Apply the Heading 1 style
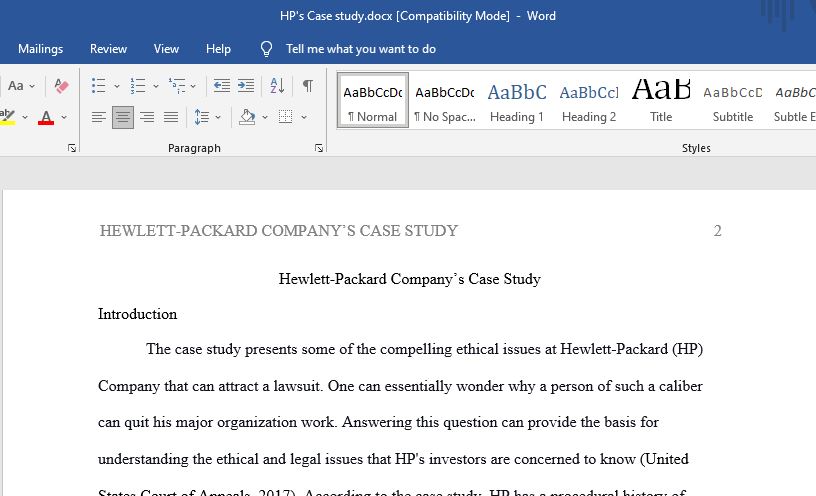This screenshot has width=816, height=496. [517, 100]
